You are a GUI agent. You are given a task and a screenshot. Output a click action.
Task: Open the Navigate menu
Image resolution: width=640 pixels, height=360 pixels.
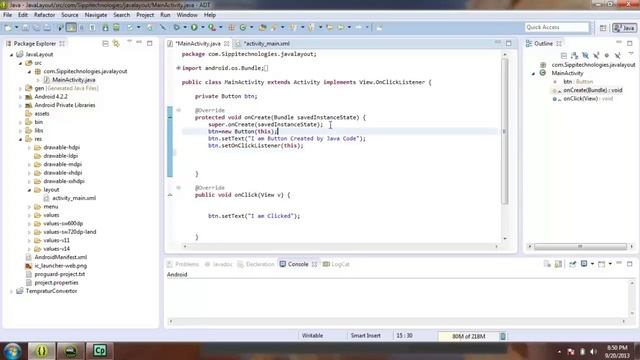[x=96, y=15]
